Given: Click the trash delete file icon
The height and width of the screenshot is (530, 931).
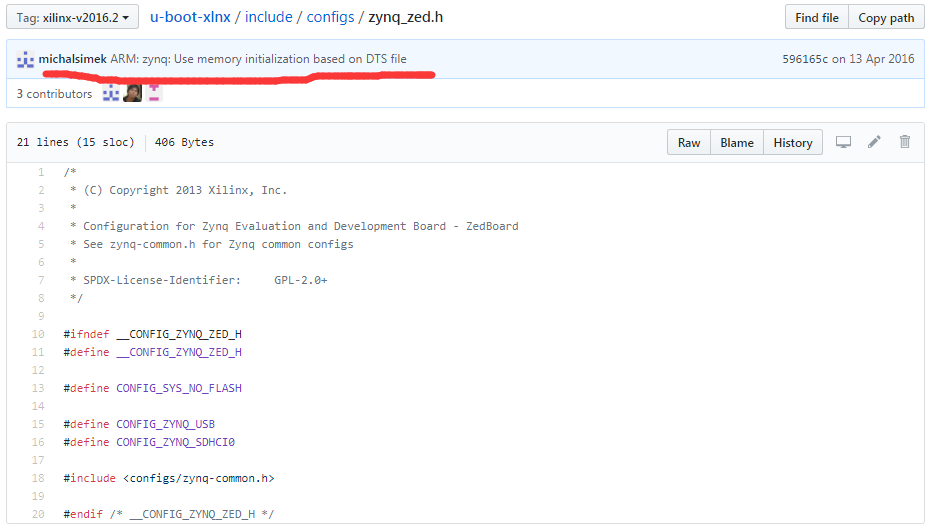Looking at the screenshot, I should click(905, 142).
